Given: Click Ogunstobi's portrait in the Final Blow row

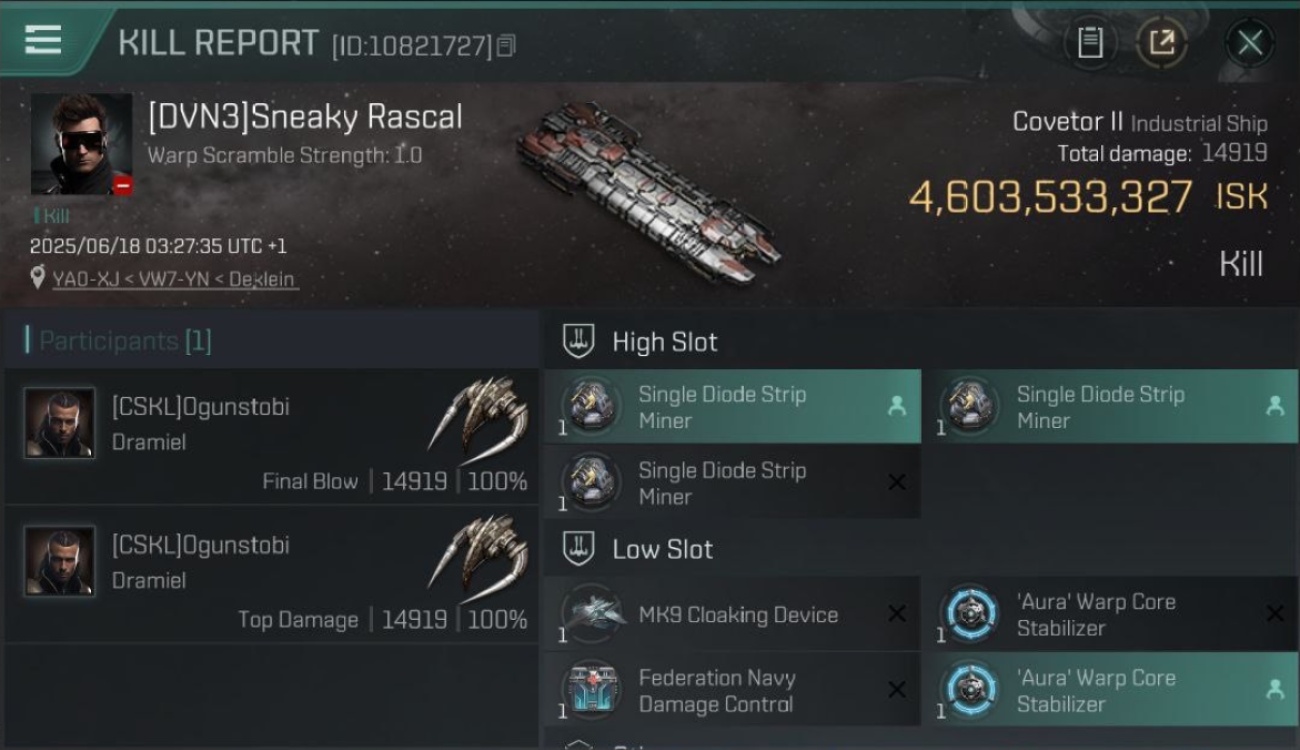Looking at the screenshot, I should click(x=60, y=423).
